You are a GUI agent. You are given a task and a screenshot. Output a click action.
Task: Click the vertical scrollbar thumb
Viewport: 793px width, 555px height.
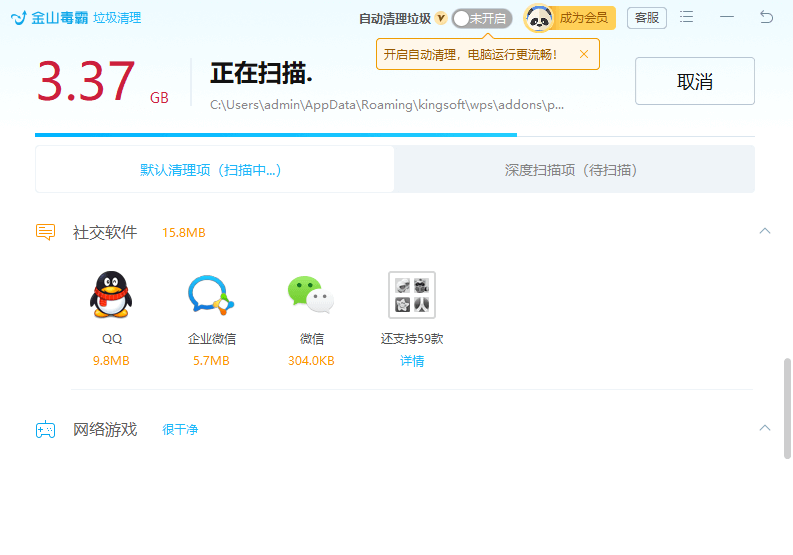787,406
